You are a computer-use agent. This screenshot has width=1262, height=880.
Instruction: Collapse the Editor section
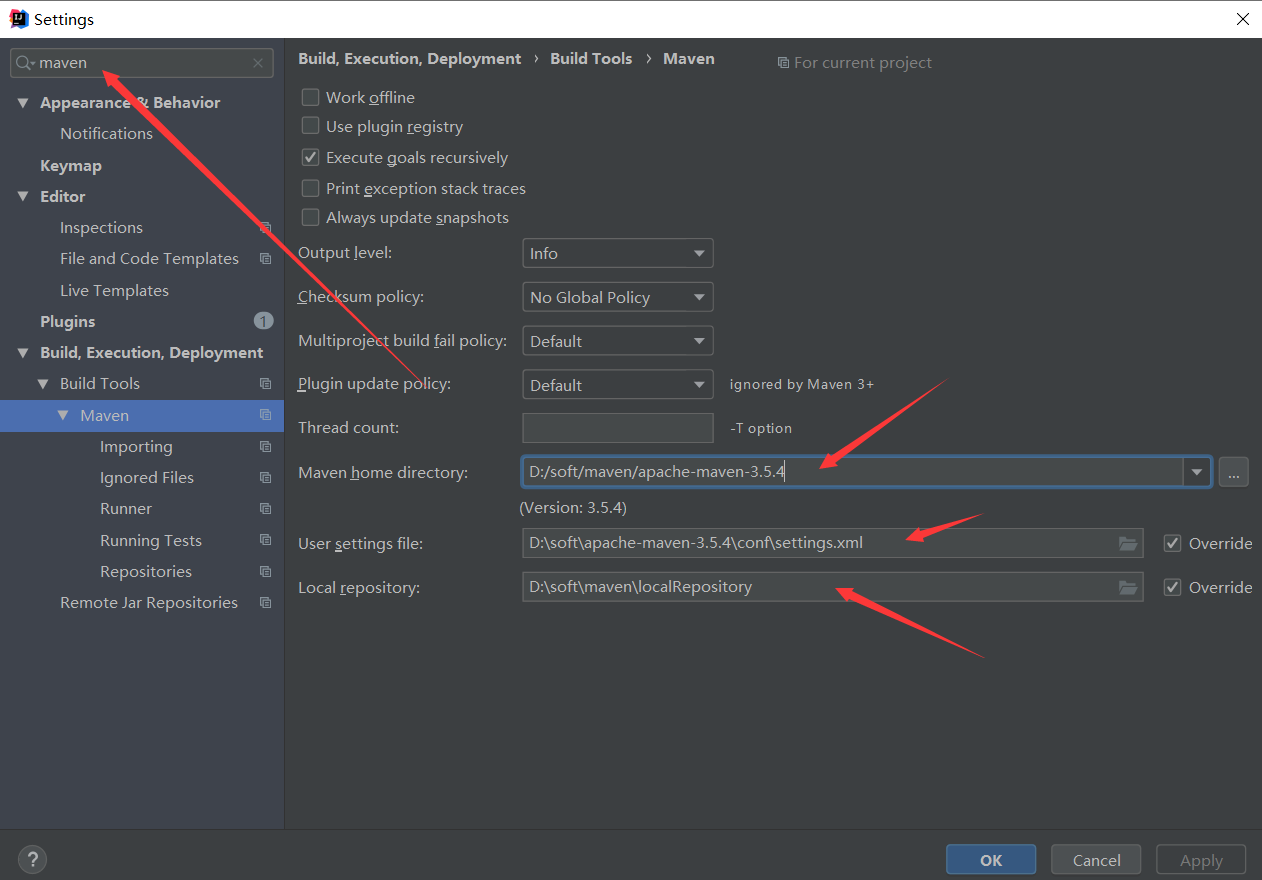click(x=23, y=197)
